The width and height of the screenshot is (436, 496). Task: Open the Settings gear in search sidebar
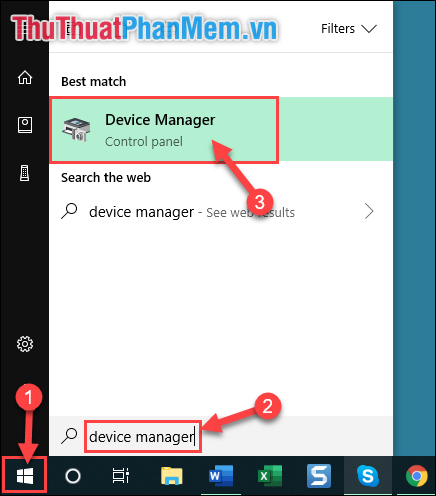25,344
